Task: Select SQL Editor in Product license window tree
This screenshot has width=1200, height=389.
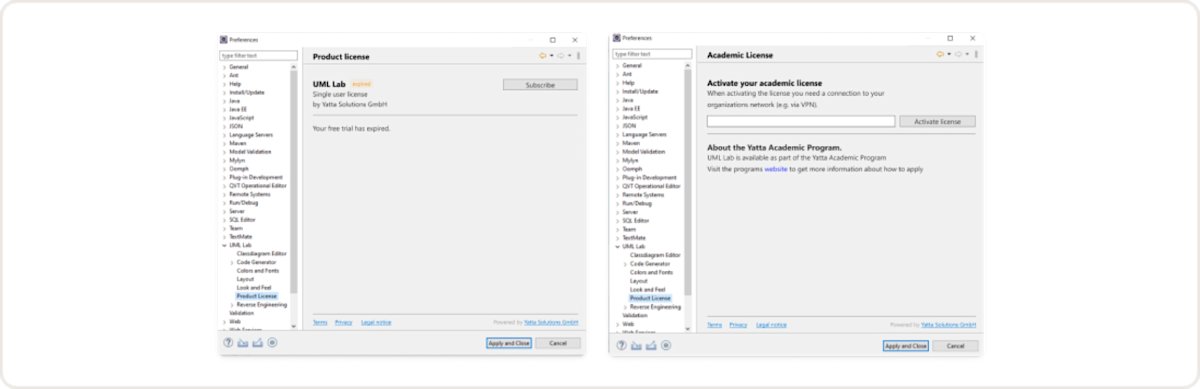Action: [x=241, y=220]
